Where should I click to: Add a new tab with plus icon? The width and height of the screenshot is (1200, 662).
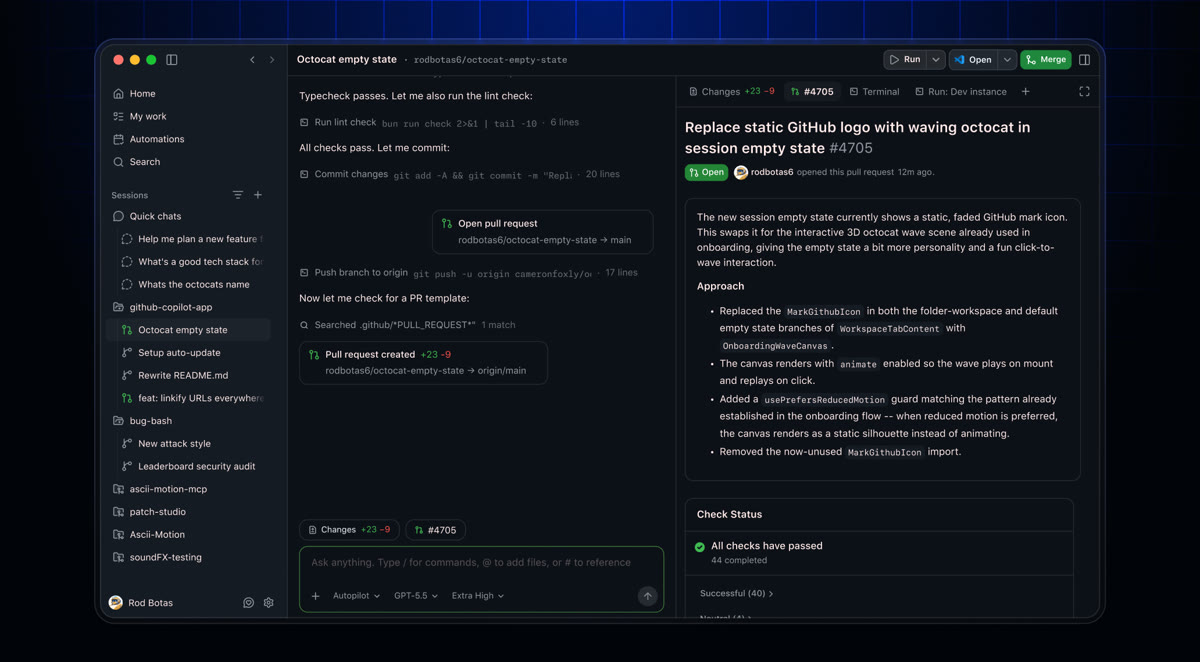[x=1025, y=92]
